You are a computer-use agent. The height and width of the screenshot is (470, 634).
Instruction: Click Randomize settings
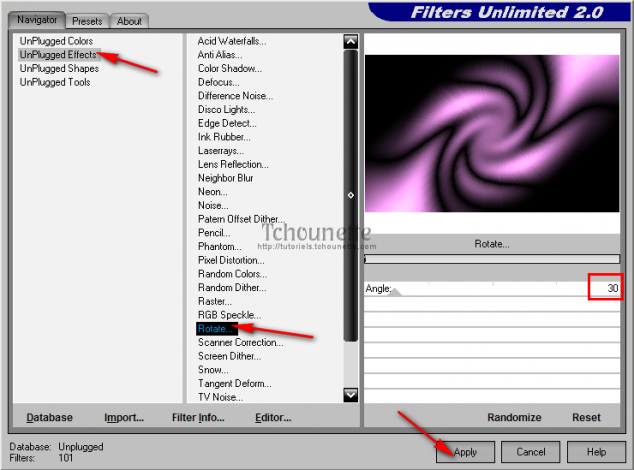[514, 418]
